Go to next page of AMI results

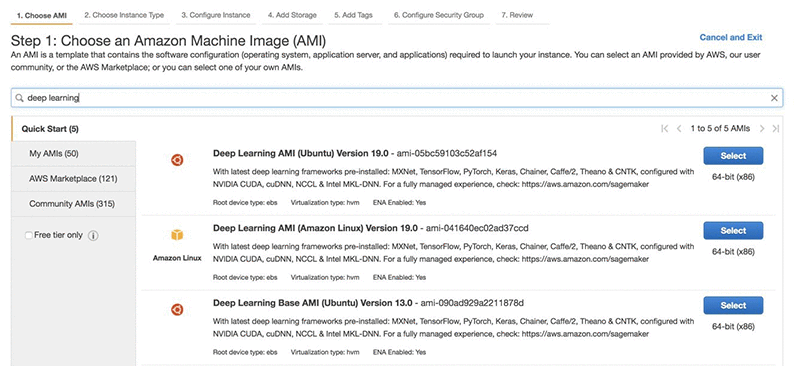pyautogui.click(x=762, y=129)
